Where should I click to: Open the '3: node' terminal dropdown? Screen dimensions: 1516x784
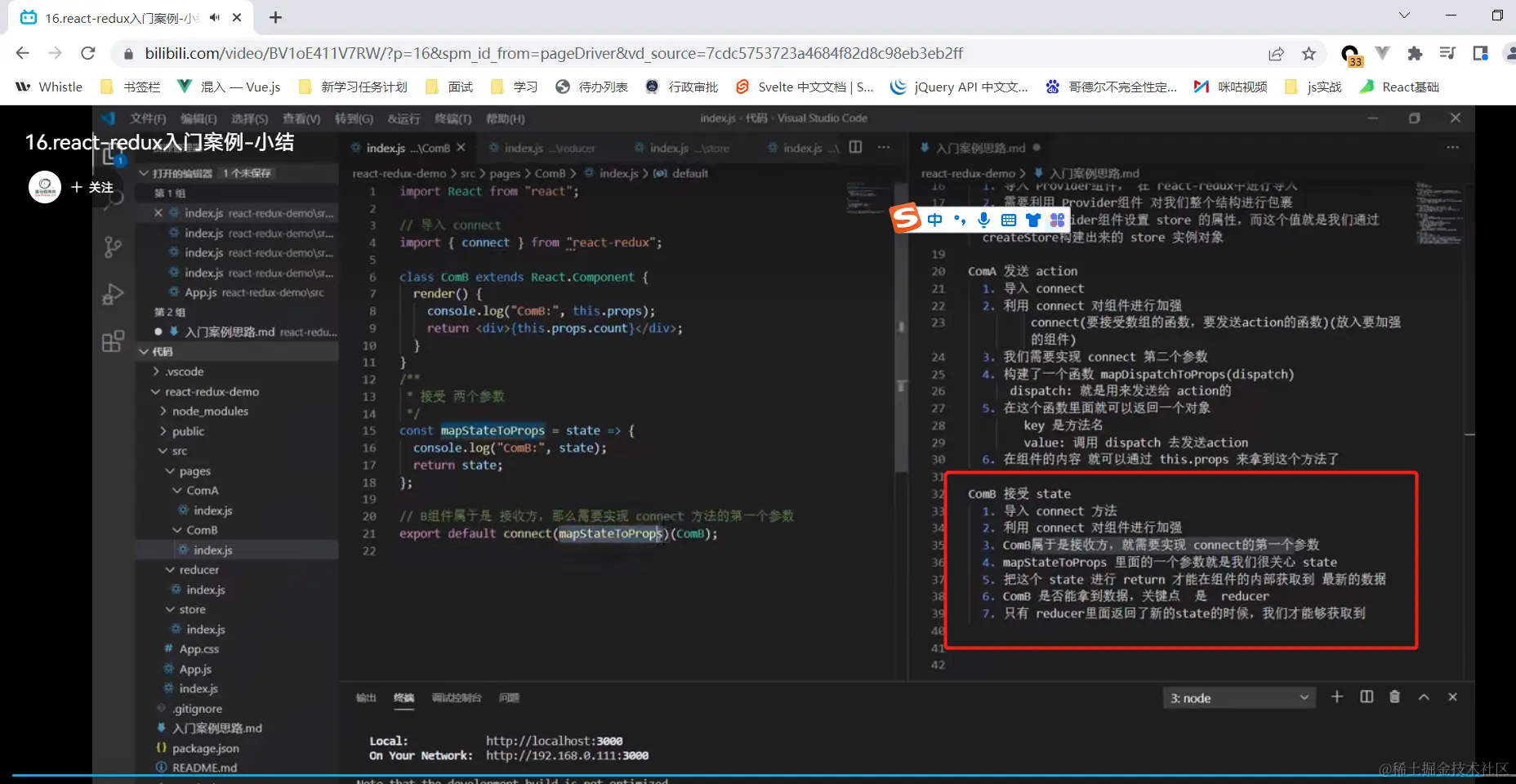click(x=1238, y=698)
